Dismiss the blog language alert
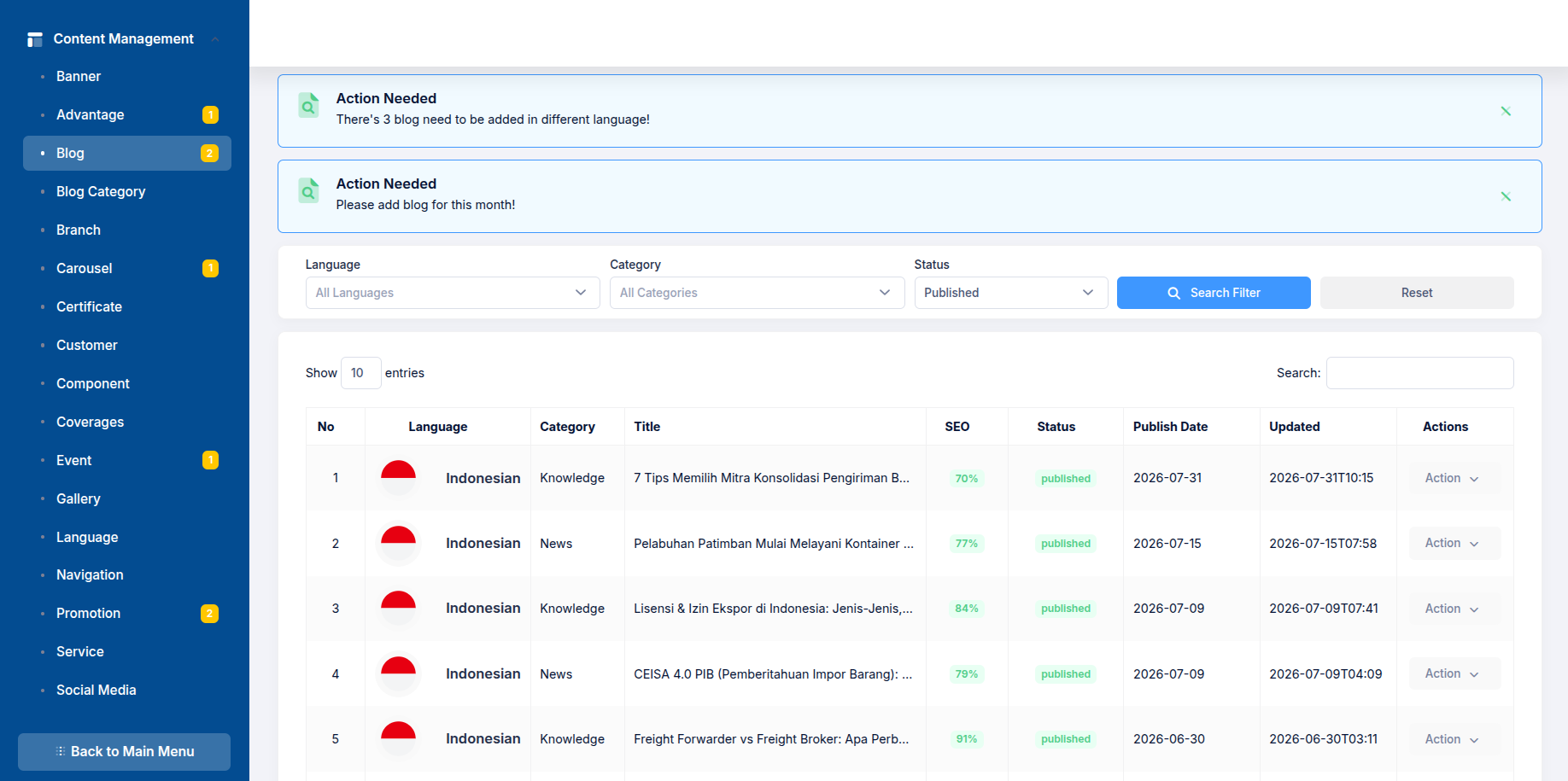 (1506, 111)
